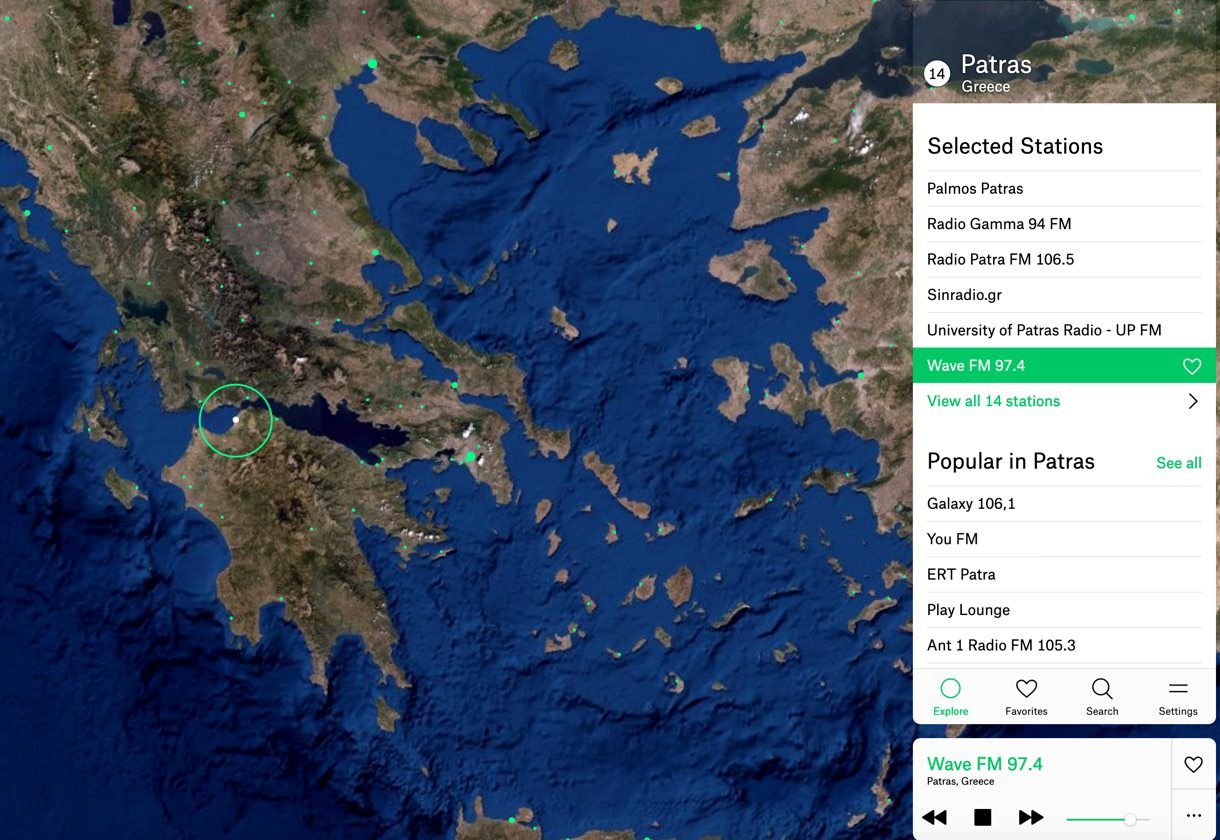
Task: Open the Search tab
Action: [1102, 696]
